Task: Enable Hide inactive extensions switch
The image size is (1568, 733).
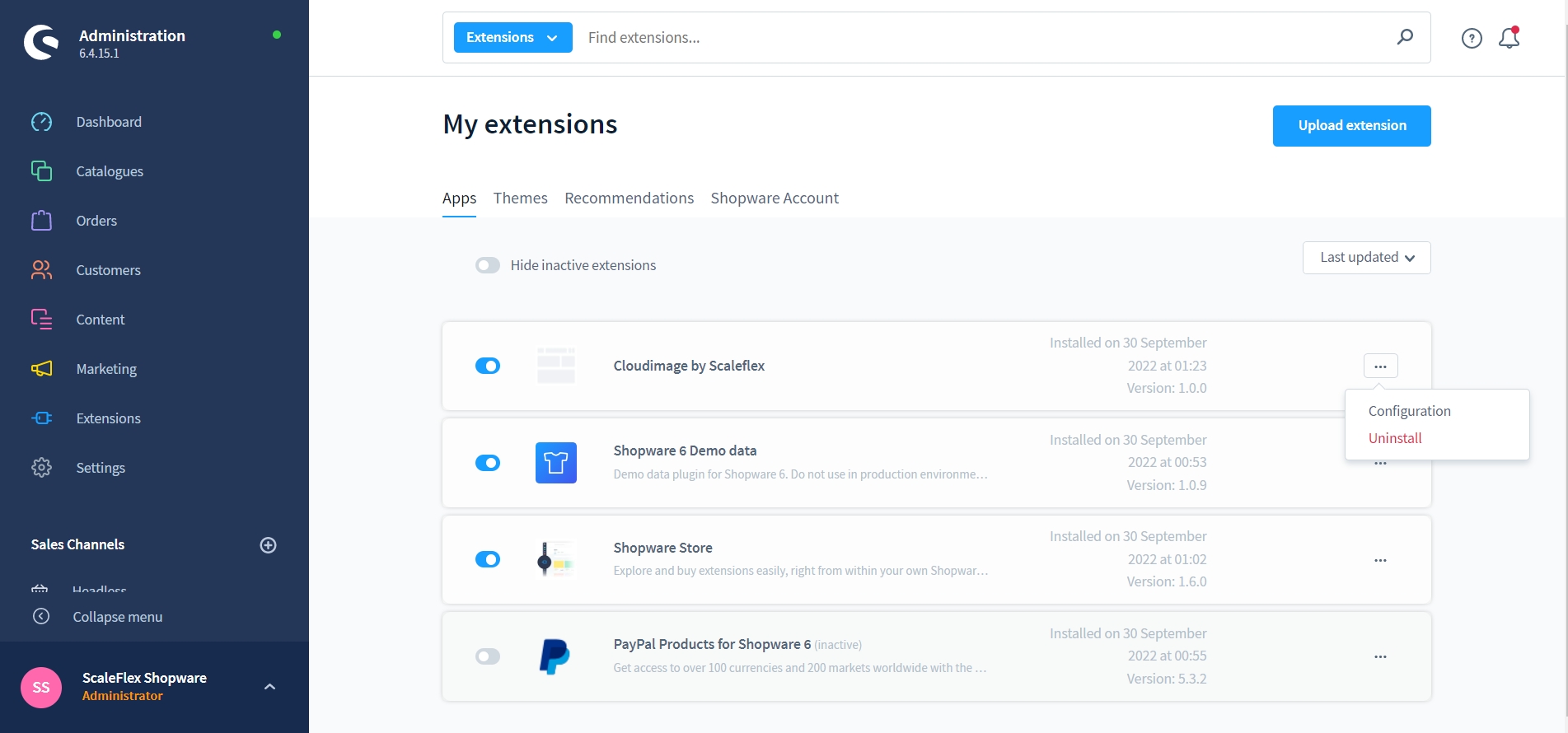Action: coord(488,265)
